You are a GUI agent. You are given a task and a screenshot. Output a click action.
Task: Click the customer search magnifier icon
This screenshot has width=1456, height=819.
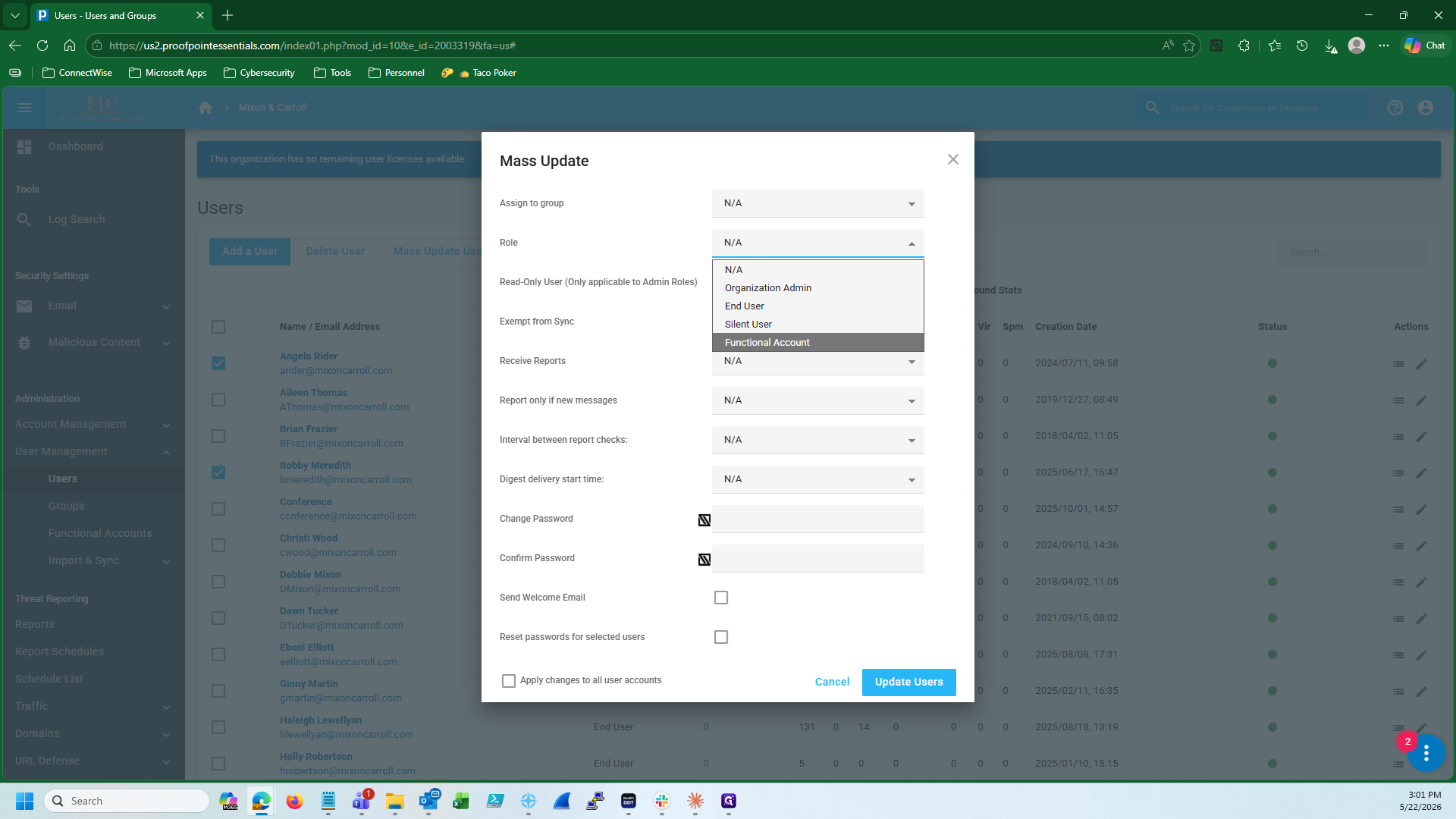[1152, 108]
